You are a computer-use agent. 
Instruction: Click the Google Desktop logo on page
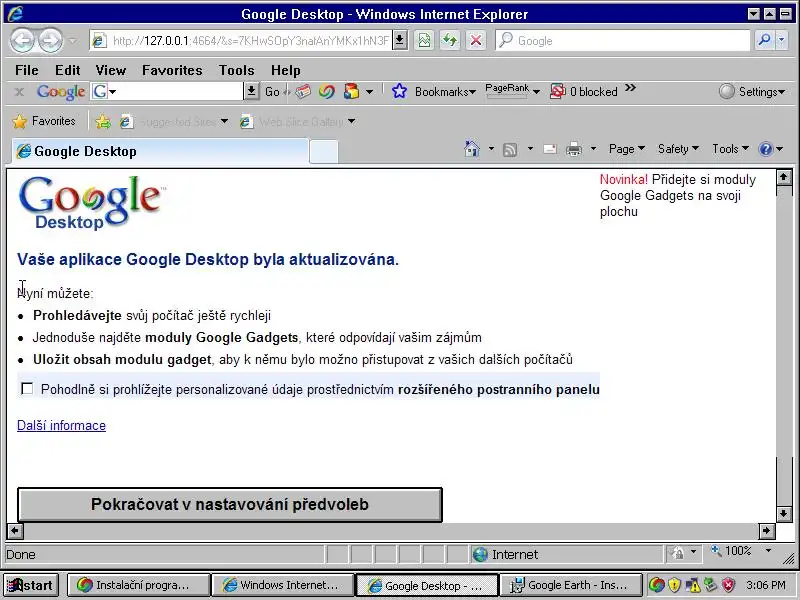coord(91,203)
